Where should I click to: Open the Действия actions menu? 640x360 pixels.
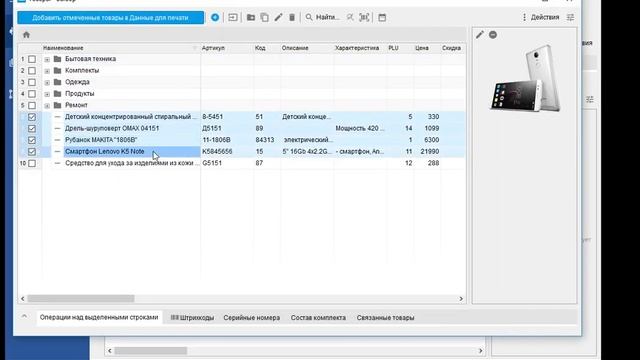[541, 17]
